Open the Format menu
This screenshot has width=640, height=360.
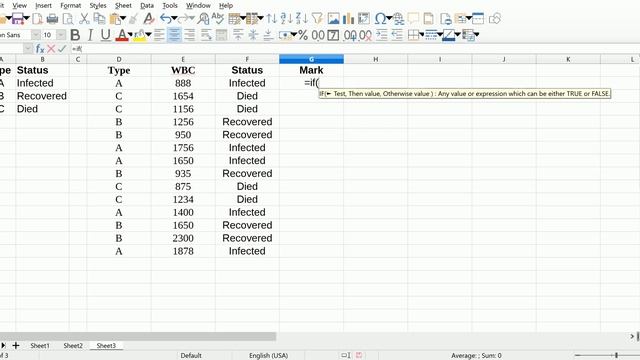coord(71,6)
